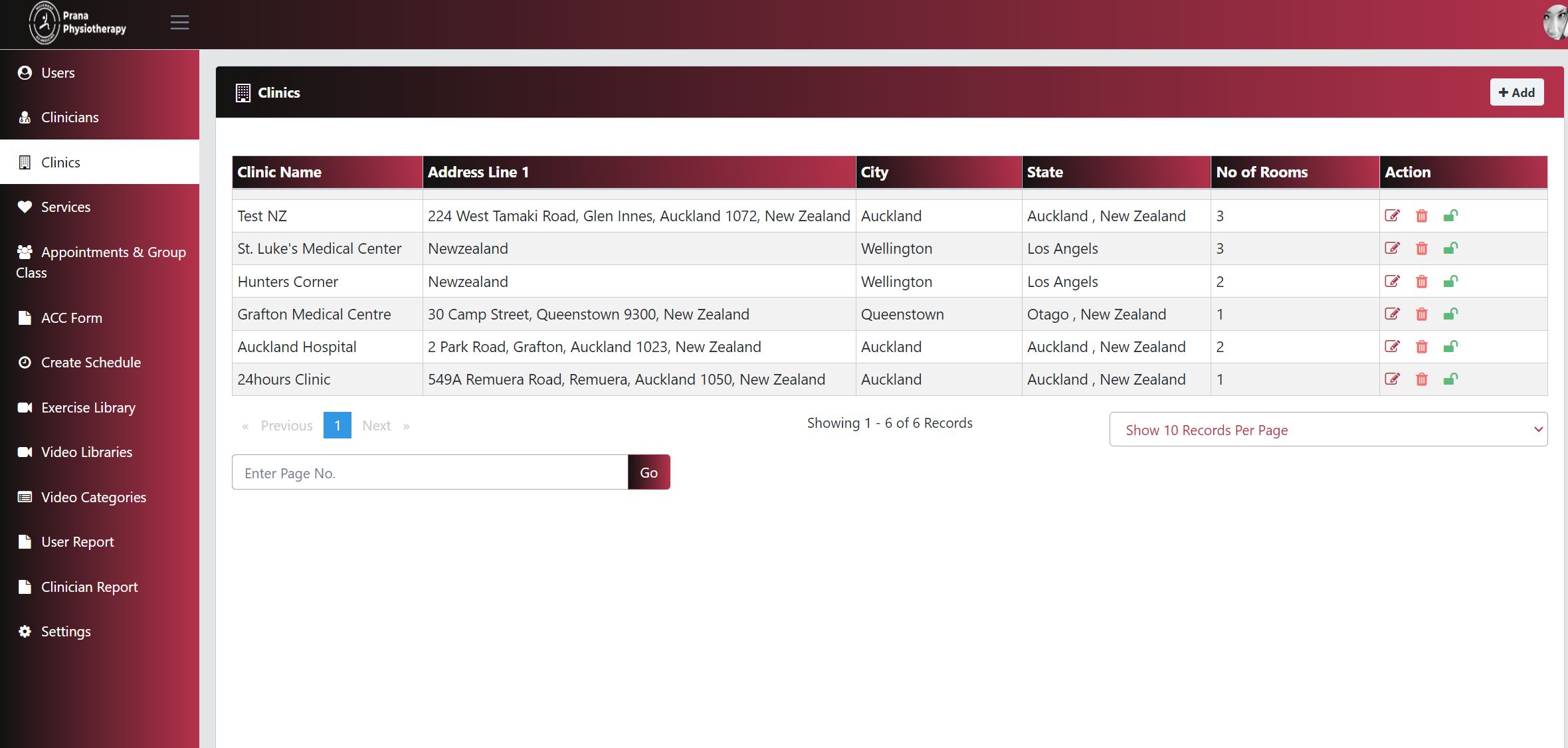This screenshot has height=748, width=1568.
Task: Delete the St. Luke's Medical Center clinic
Action: coord(1421,248)
